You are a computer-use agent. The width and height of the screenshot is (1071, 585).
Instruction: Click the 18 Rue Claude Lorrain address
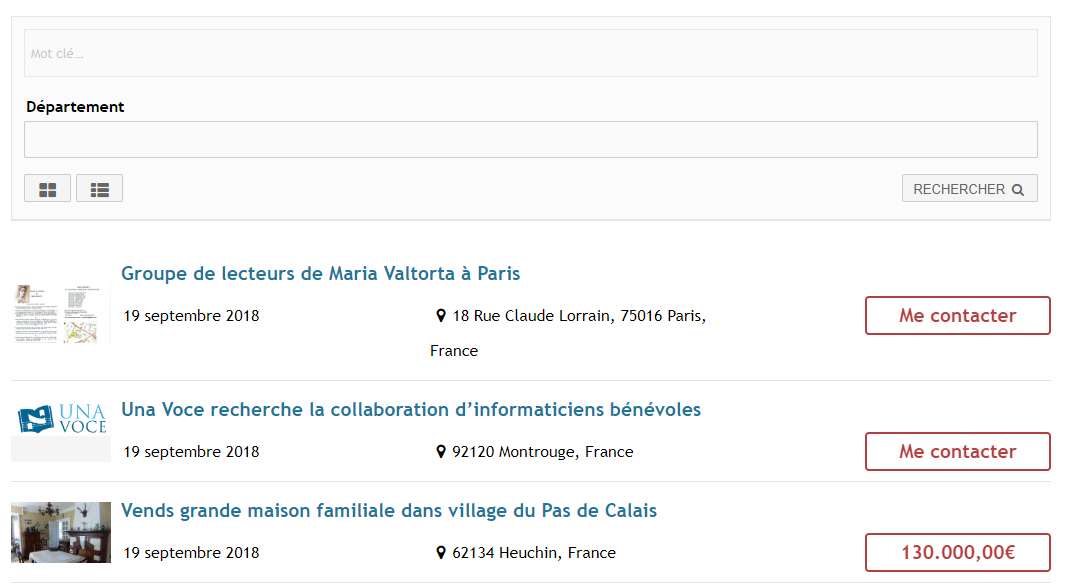579,316
